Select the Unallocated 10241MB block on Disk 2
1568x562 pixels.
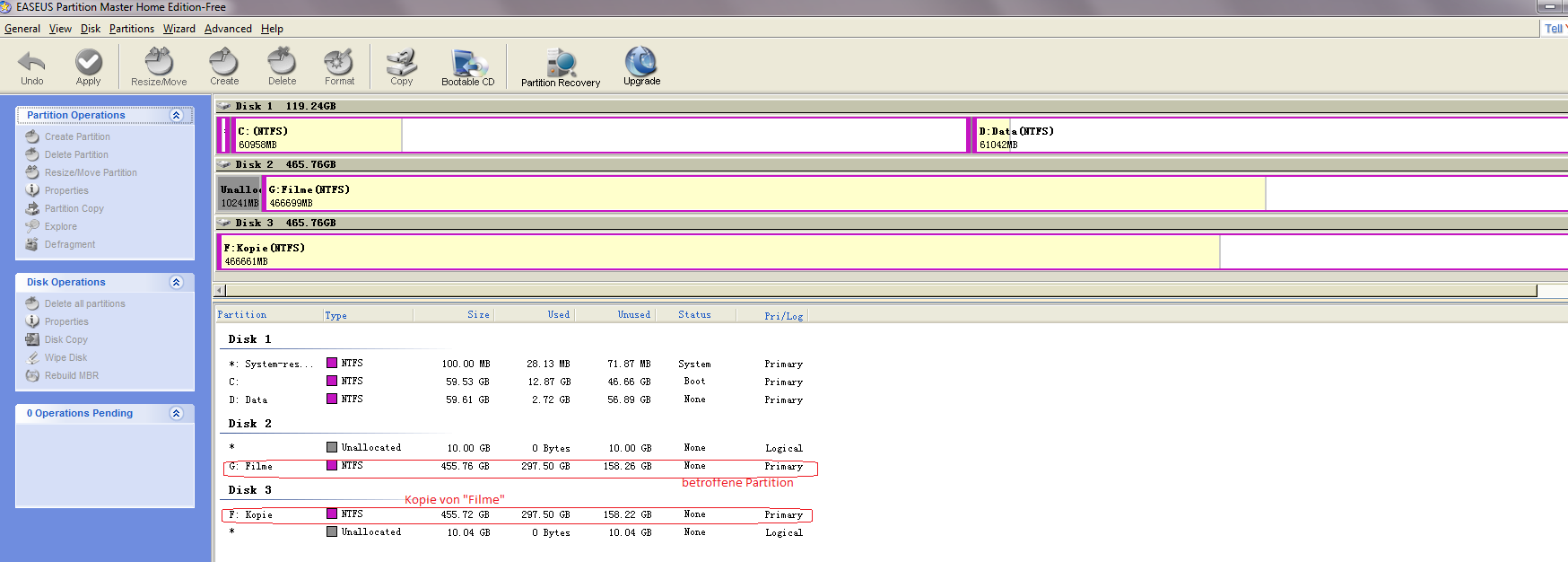tap(240, 194)
